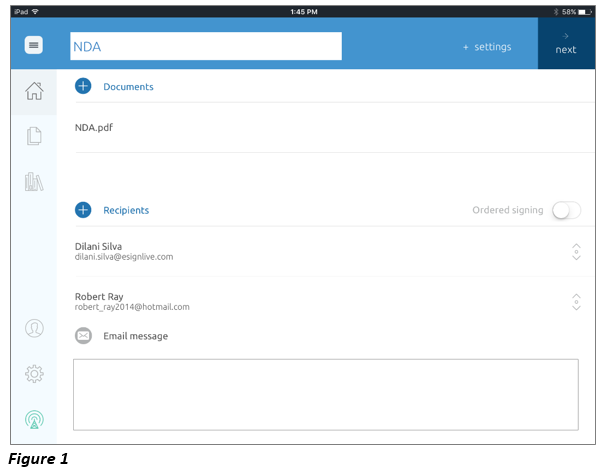Edit the NDA package name field
This screenshot has width=608, height=471.
tap(206, 46)
